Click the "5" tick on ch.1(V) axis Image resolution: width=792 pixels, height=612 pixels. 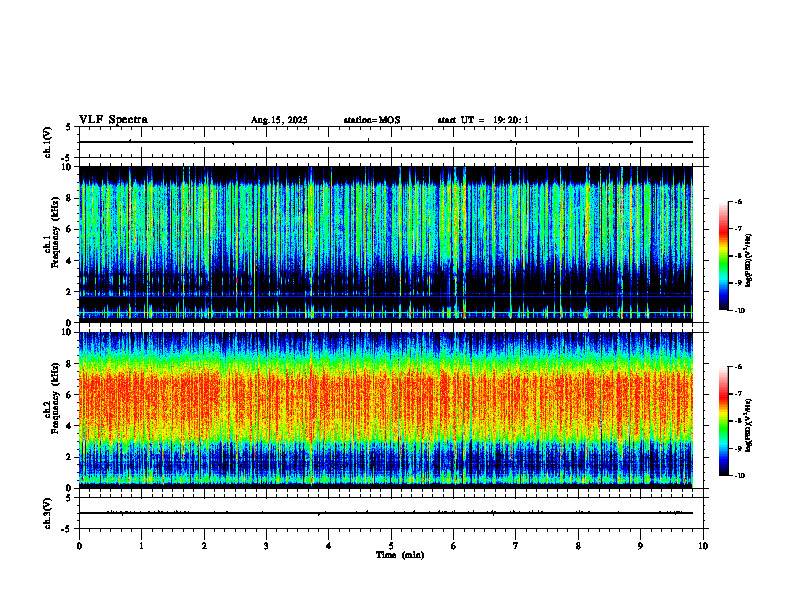68,127
